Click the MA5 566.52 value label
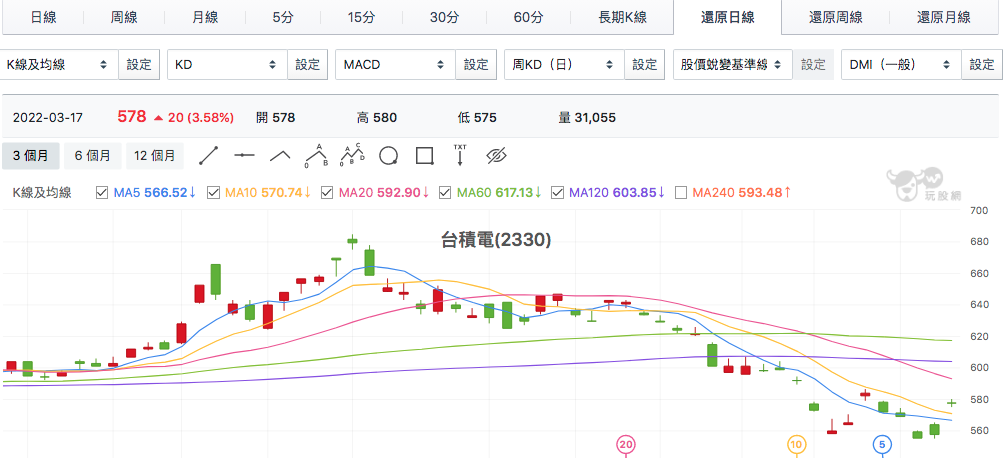Image resolution: width=1005 pixels, height=458 pixels. click(154, 192)
